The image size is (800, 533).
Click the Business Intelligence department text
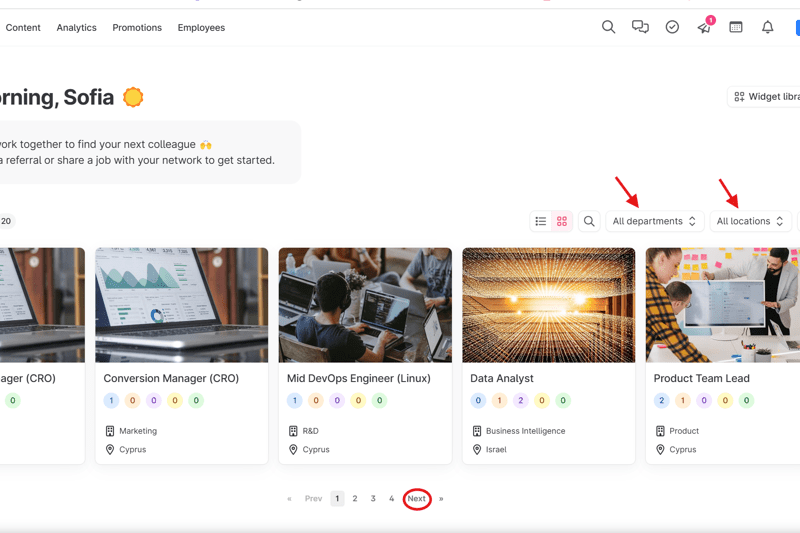[526, 431]
